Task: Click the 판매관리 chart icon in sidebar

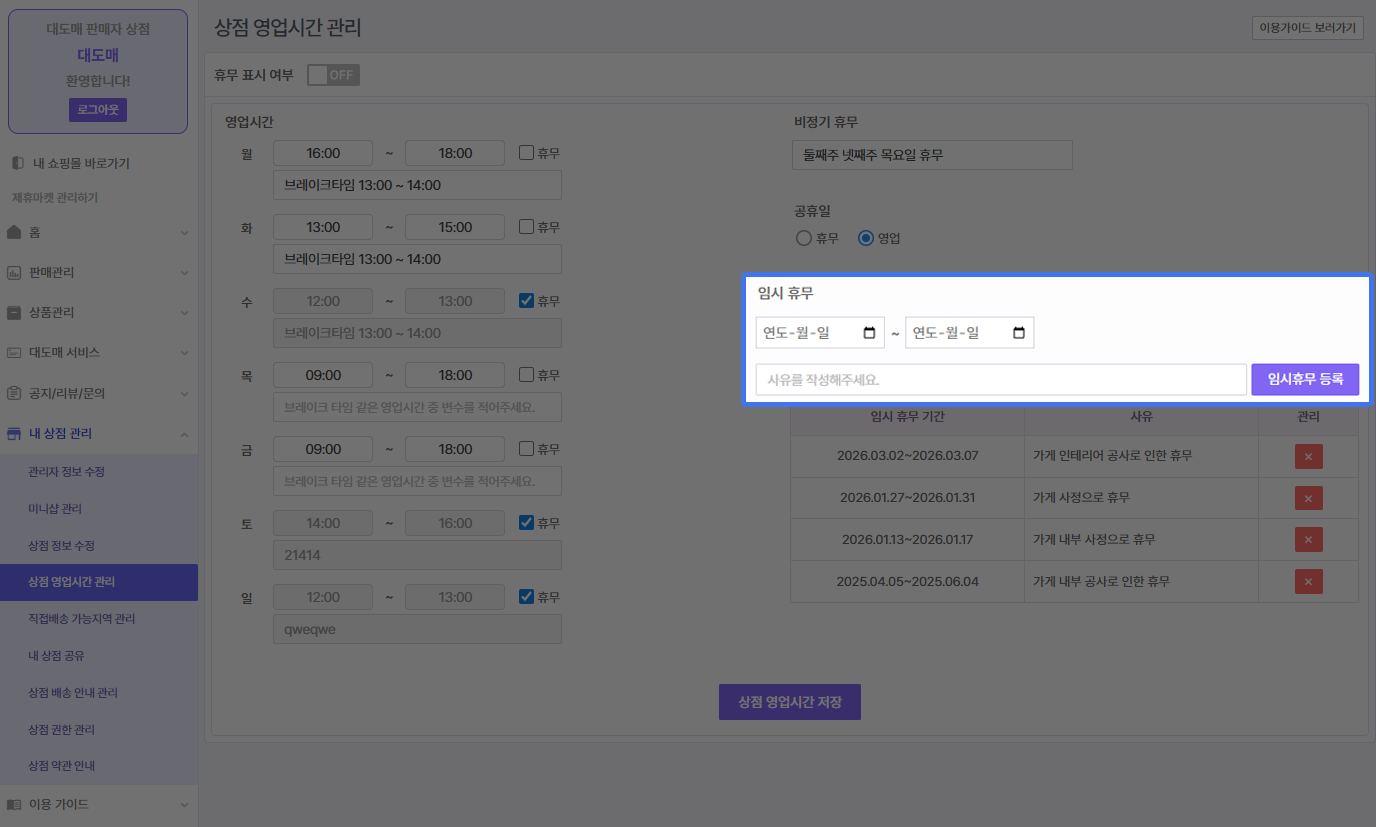Action: click(x=14, y=272)
